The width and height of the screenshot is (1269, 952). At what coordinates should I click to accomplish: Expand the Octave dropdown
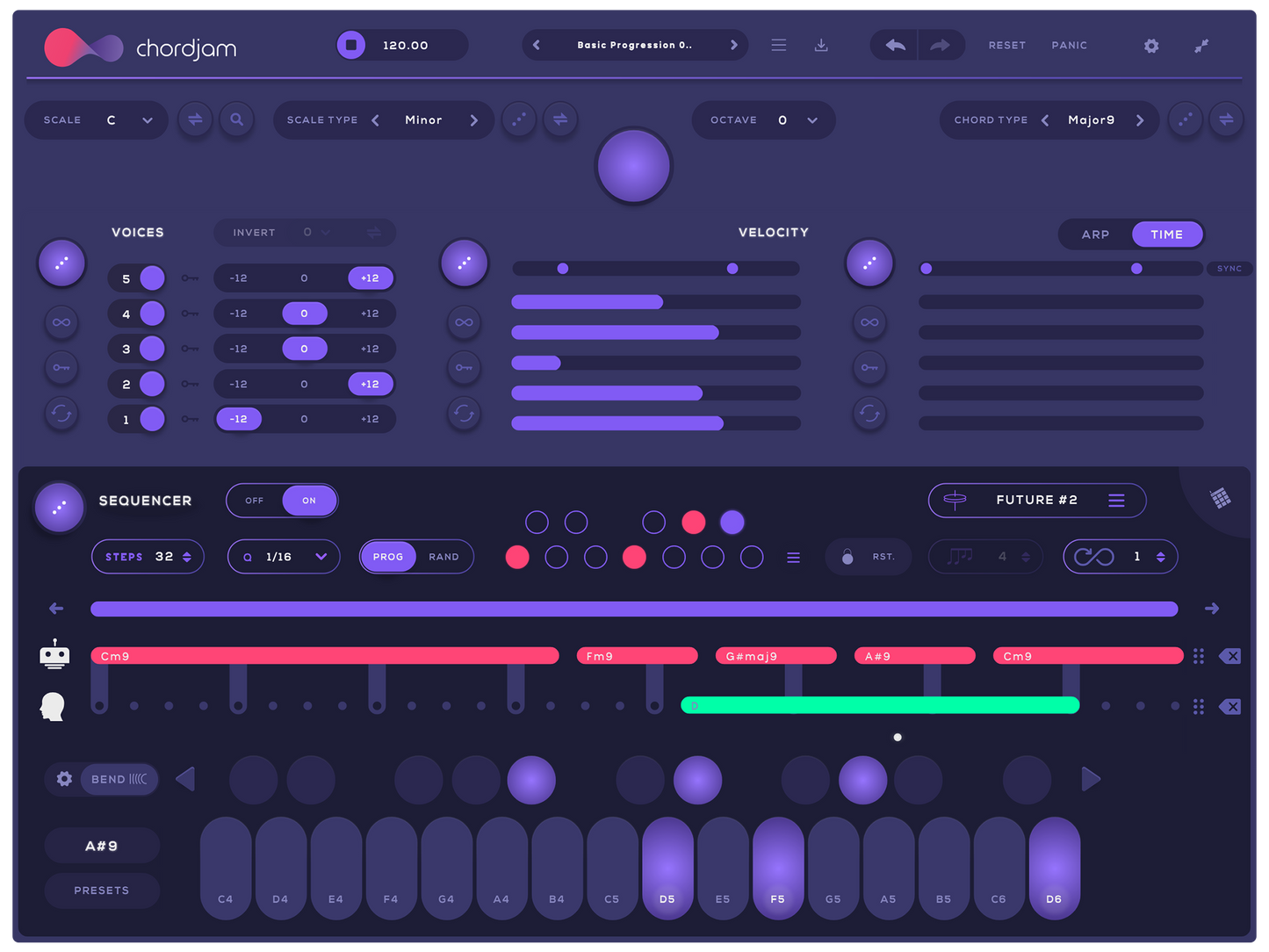coord(812,120)
